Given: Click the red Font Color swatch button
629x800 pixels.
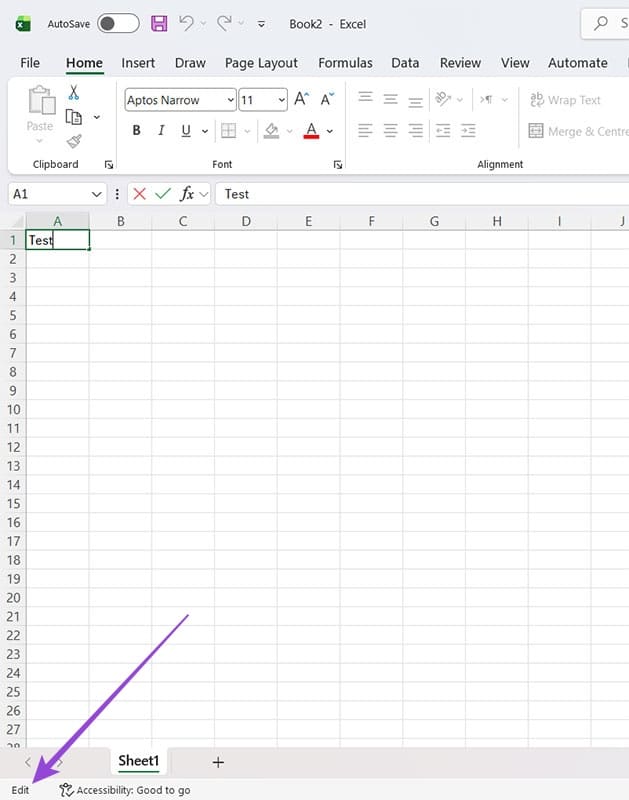Looking at the screenshot, I should point(311,131).
